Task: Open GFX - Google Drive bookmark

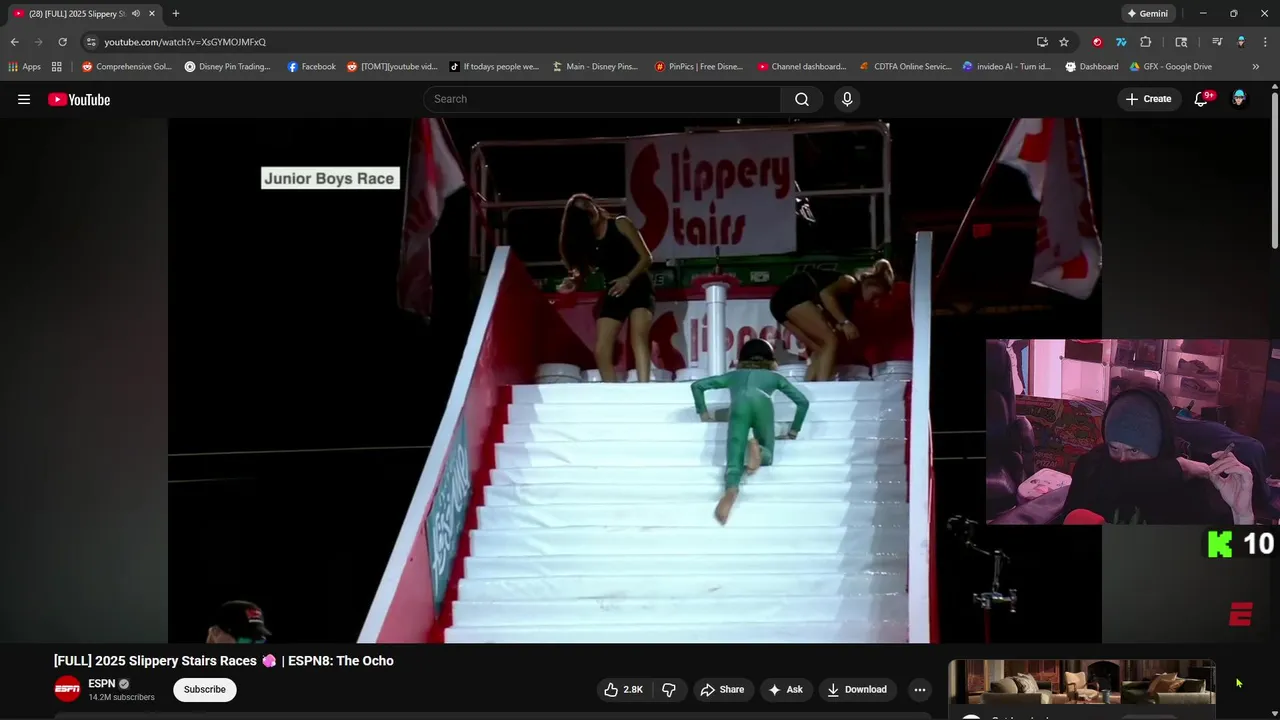Action: pyautogui.click(x=1170, y=67)
